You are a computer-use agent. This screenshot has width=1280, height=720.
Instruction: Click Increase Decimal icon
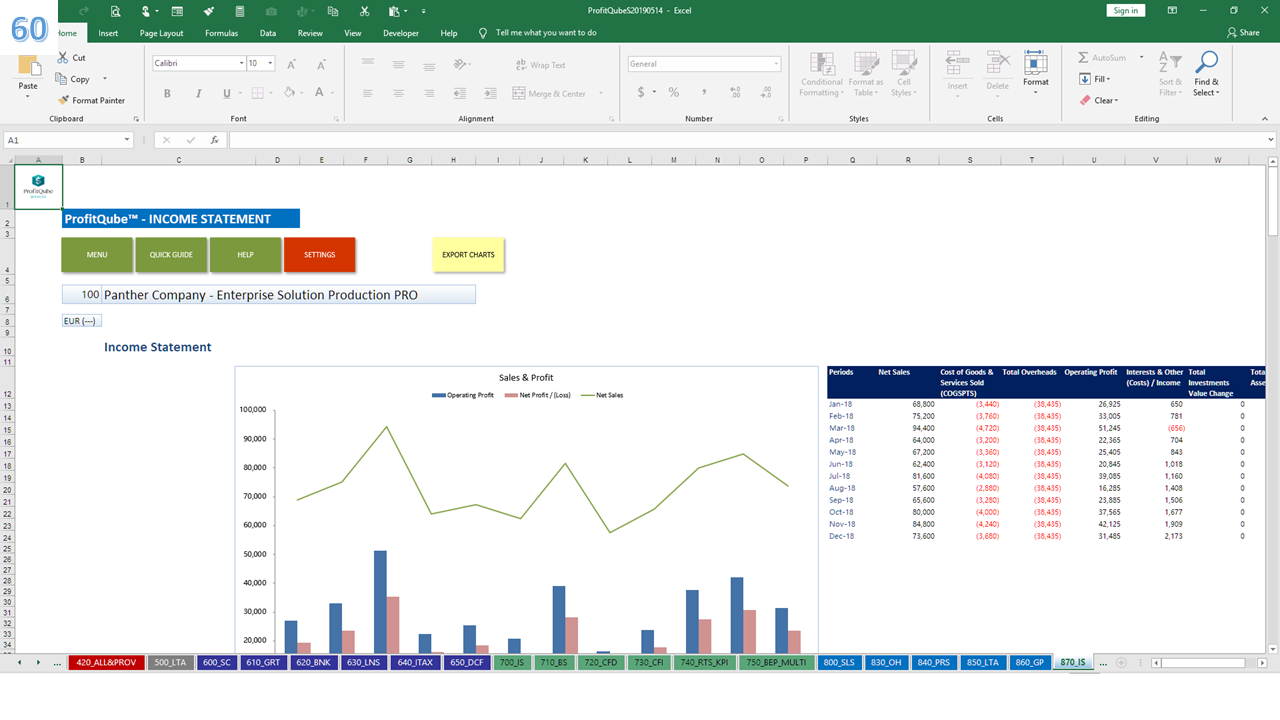click(735, 92)
